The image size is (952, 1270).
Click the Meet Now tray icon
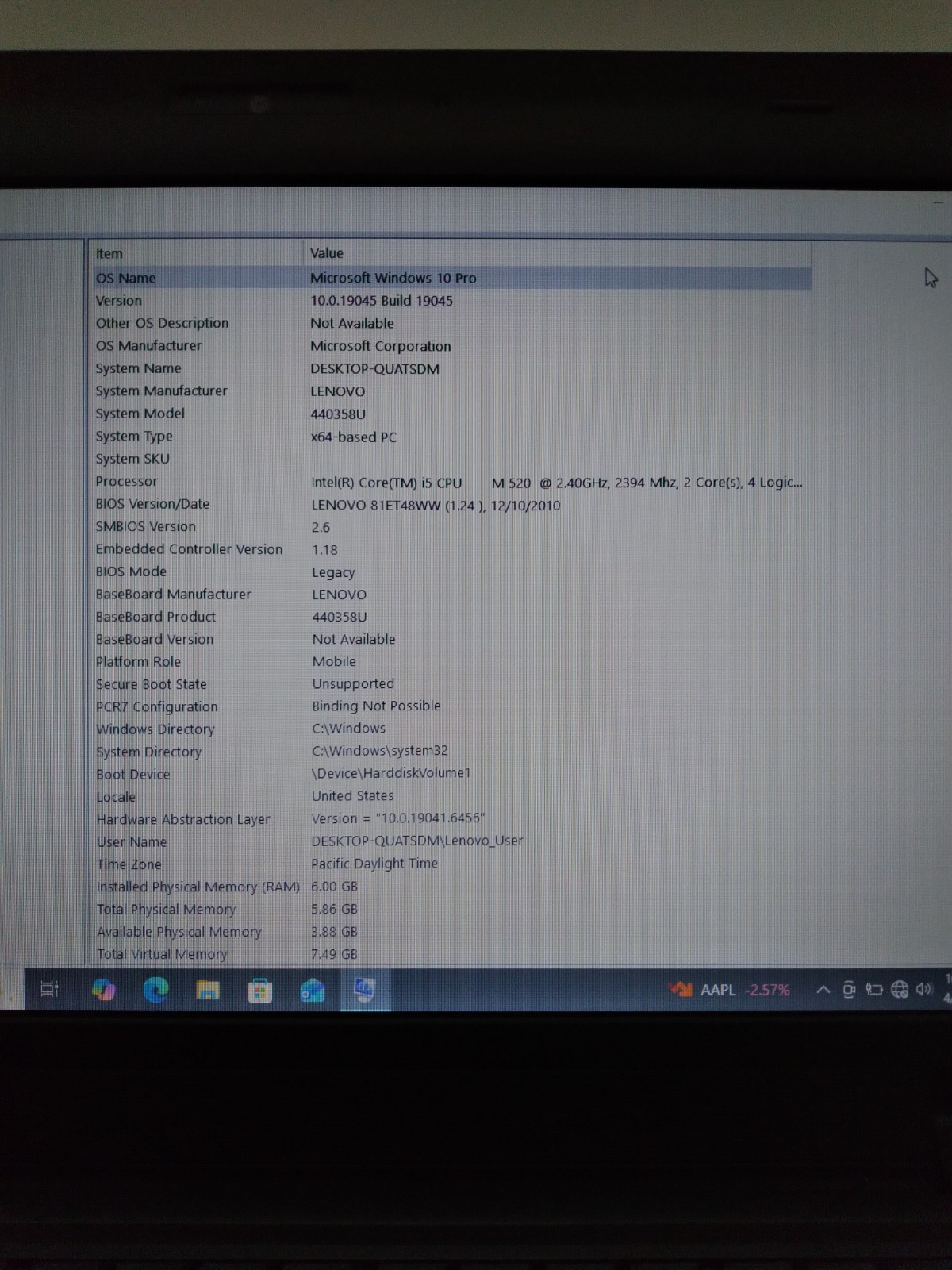pos(849,989)
